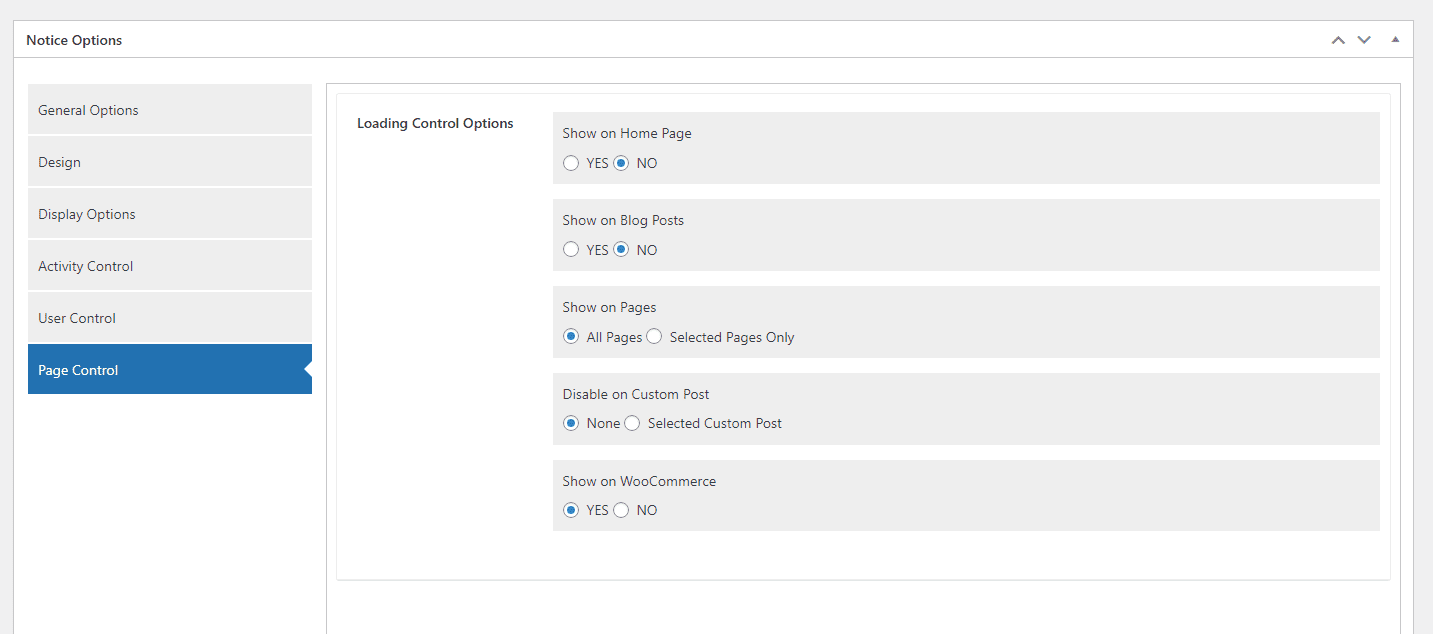Viewport: 1433px width, 634px height.
Task: Collapse the Notice Options panel
Action: [1395, 40]
